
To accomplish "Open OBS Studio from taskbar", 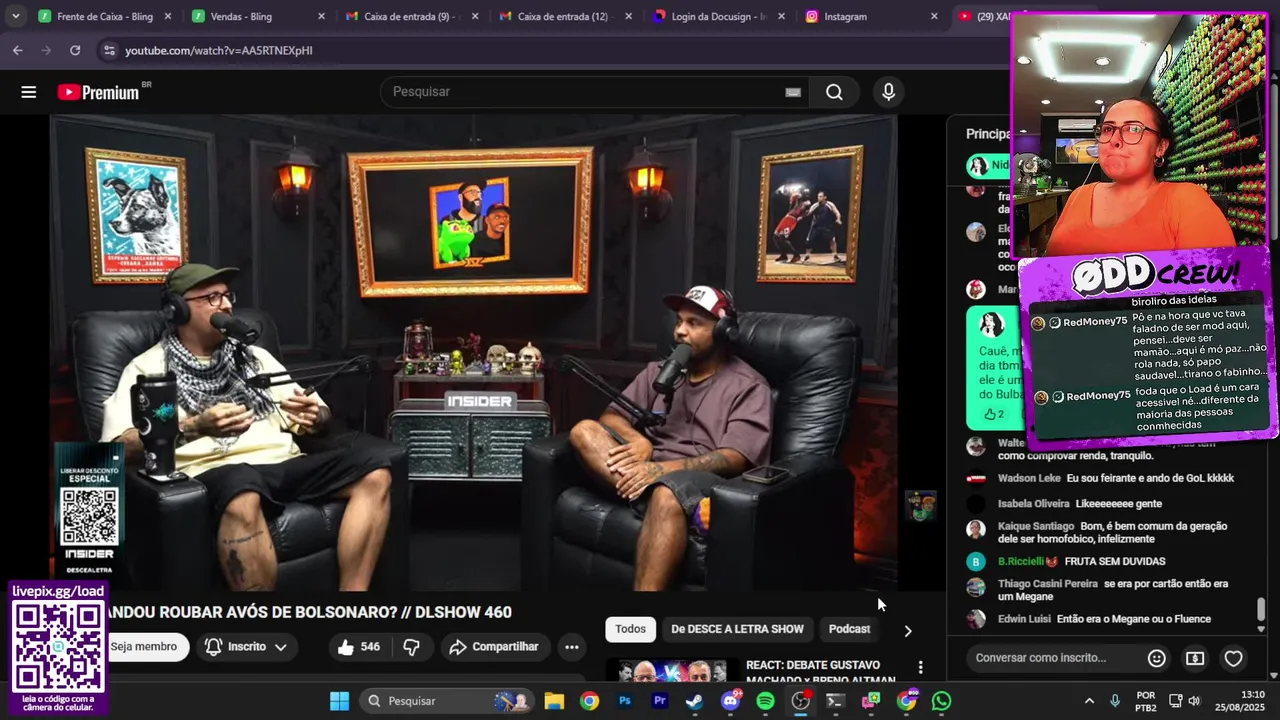I will 801,701.
